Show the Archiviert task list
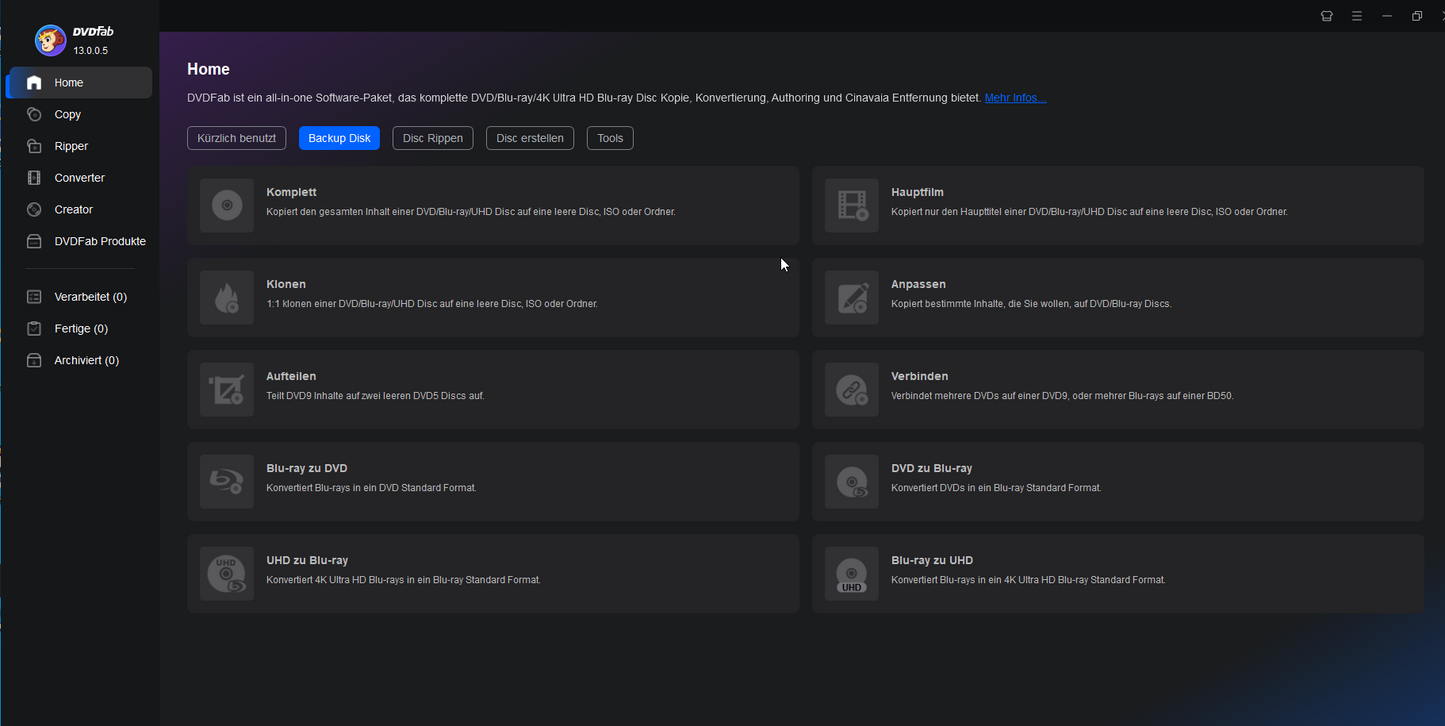This screenshot has width=1445, height=726. pyautogui.click(x=86, y=360)
